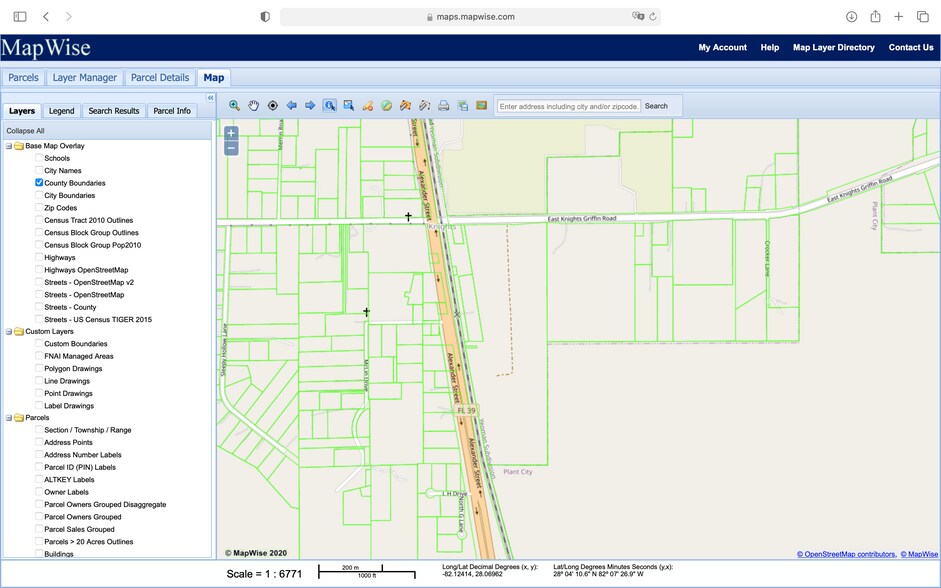The width and height of the screenshot is (941, 588).
Task: Collapse the Base Map Overlay folder
Action: 8,145
